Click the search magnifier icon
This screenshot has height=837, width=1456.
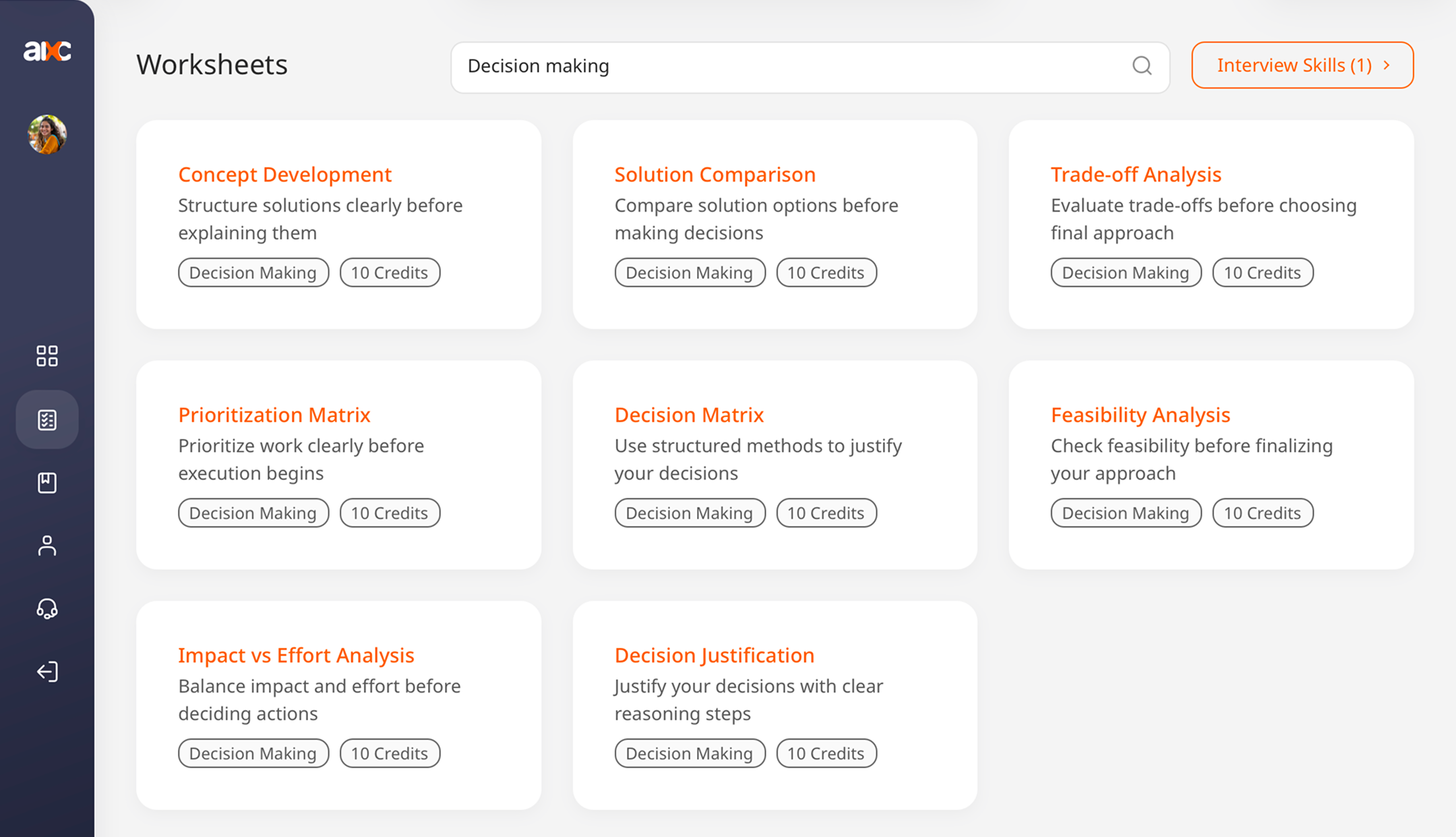(x=1142, y=65)
